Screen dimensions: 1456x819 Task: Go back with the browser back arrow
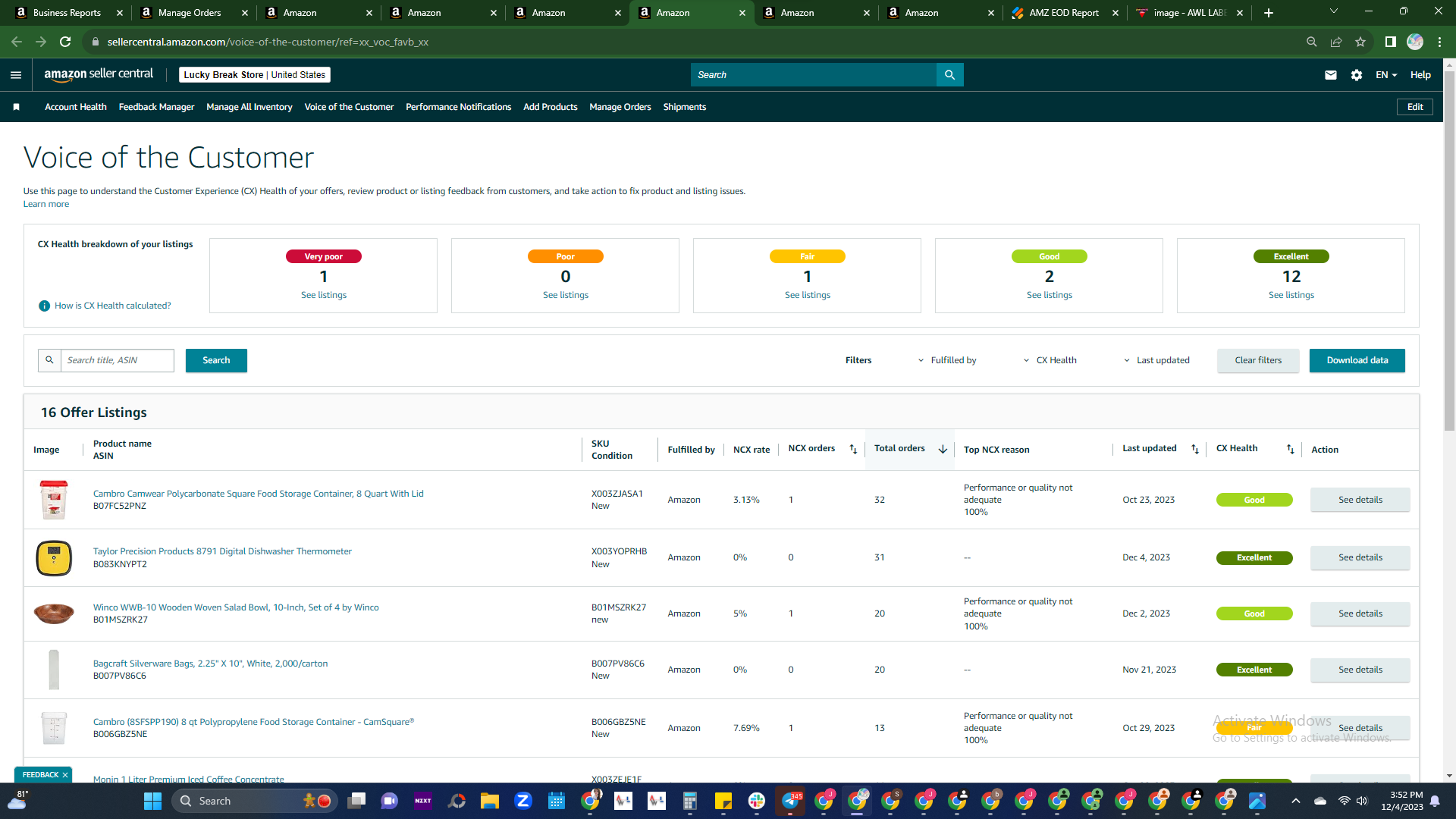click(x=17, y=42)
